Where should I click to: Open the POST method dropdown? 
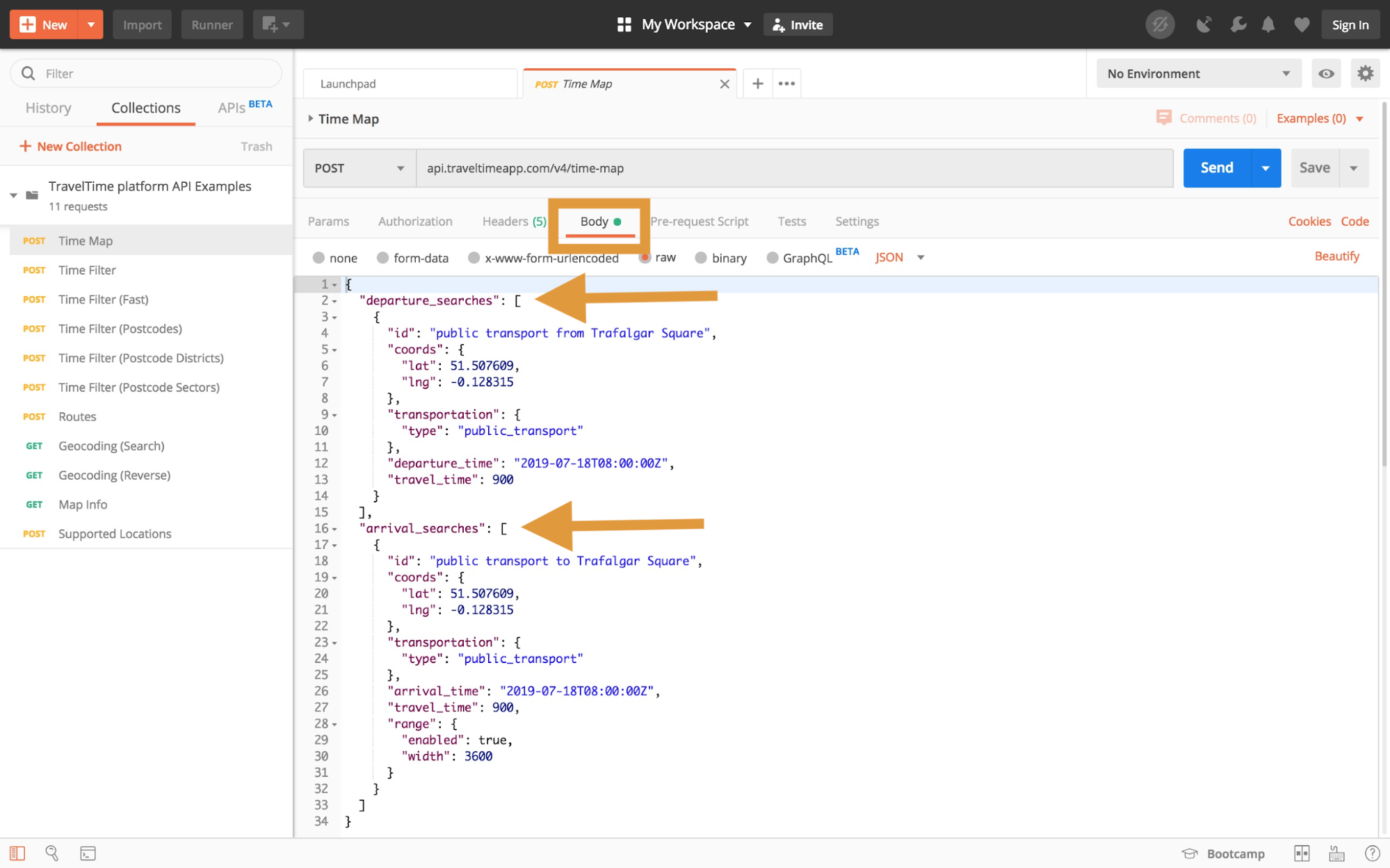click(x=359, y=167)
